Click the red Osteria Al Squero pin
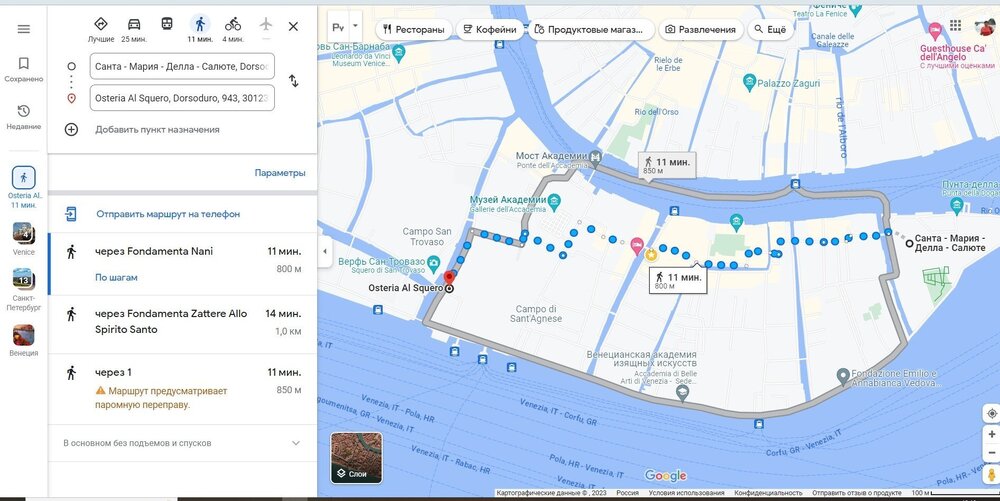This screenshot has width=1000, height=501. (x=449, y=277)
